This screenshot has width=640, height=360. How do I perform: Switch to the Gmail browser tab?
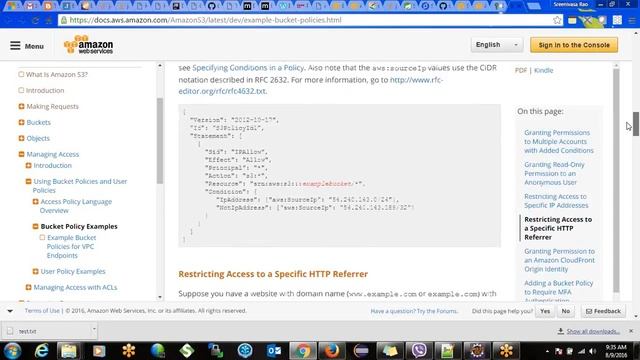30,6
